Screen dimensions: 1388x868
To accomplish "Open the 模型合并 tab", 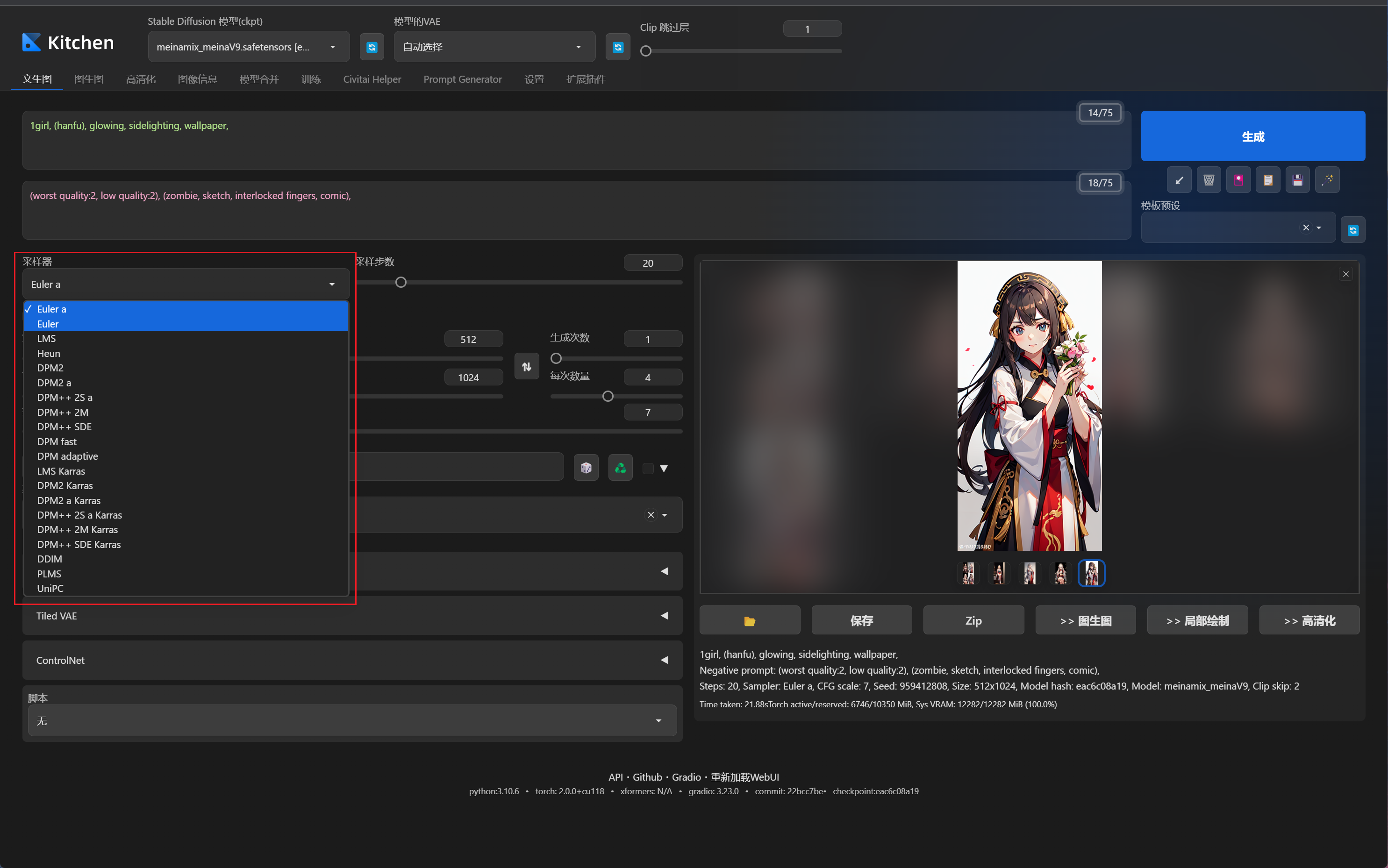I will pyautogui.click(x=259, y=79).
